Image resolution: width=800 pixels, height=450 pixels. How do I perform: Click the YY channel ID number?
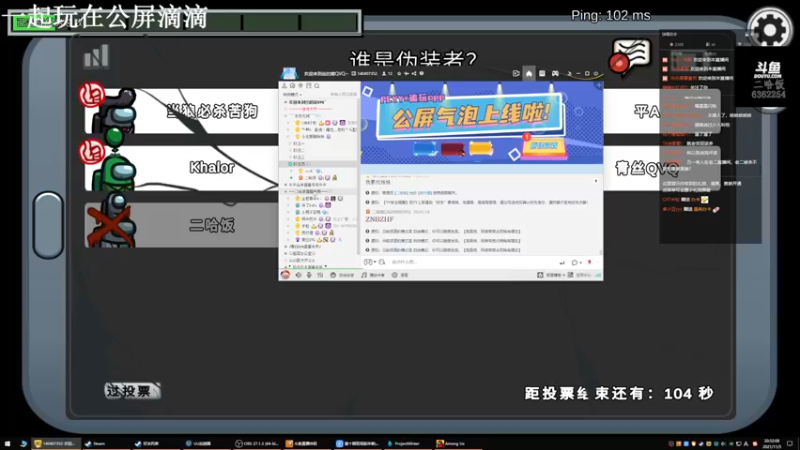click(367, 73)
